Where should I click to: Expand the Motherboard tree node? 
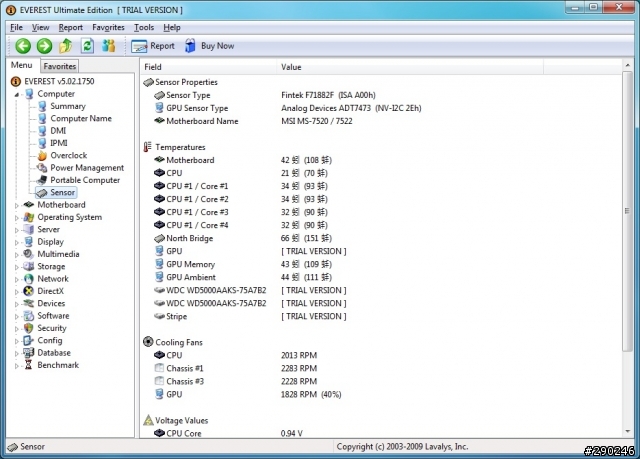click(x=16, y=205)
